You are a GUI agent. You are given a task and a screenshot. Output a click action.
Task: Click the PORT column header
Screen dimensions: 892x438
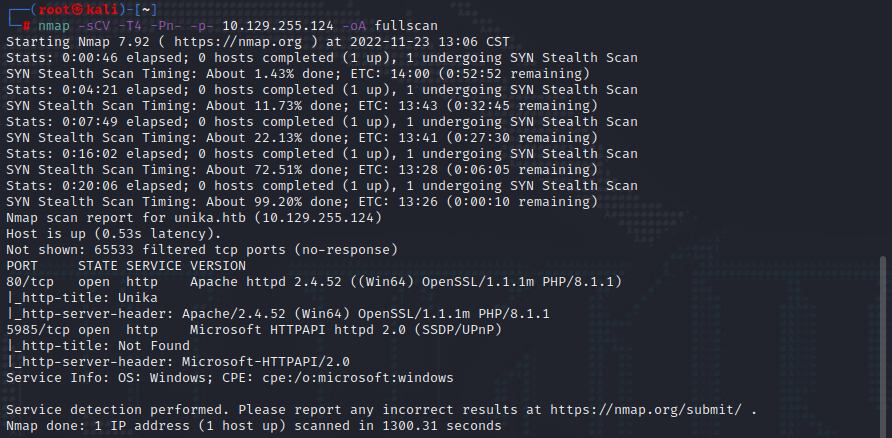(x=22, y=265)
